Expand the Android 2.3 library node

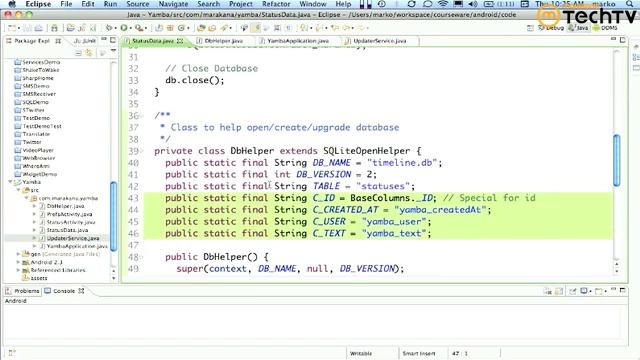pos(18,262)
